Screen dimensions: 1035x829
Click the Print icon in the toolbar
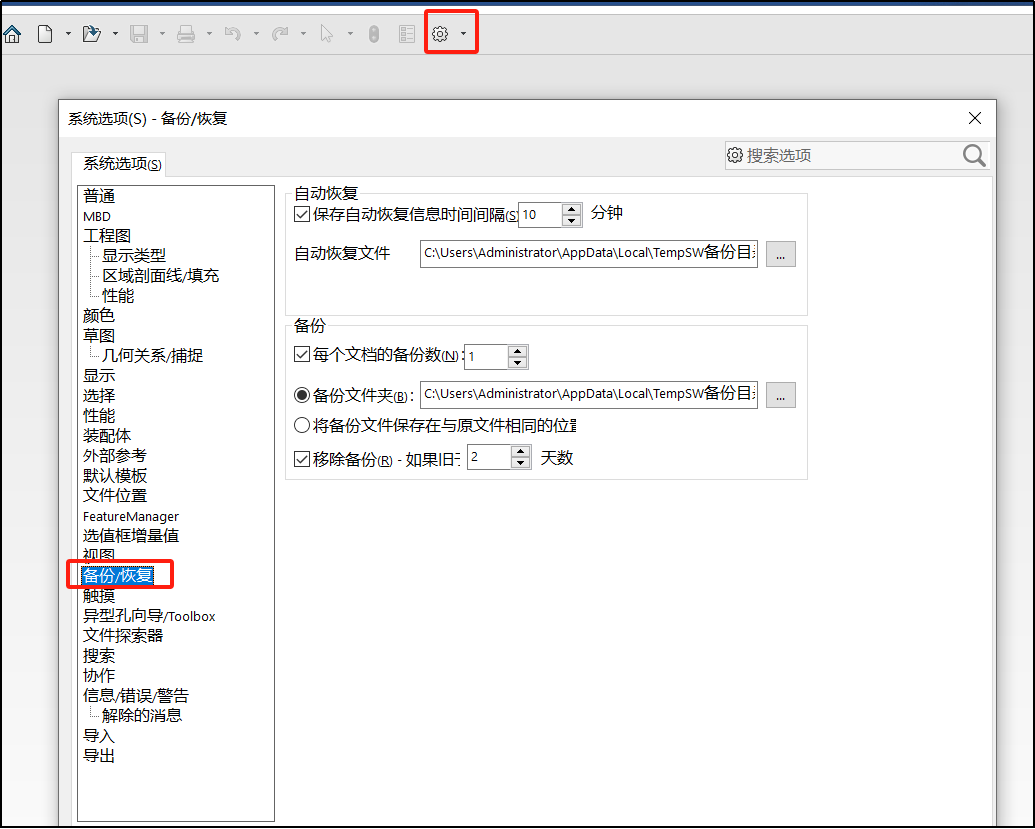(186, 34)
